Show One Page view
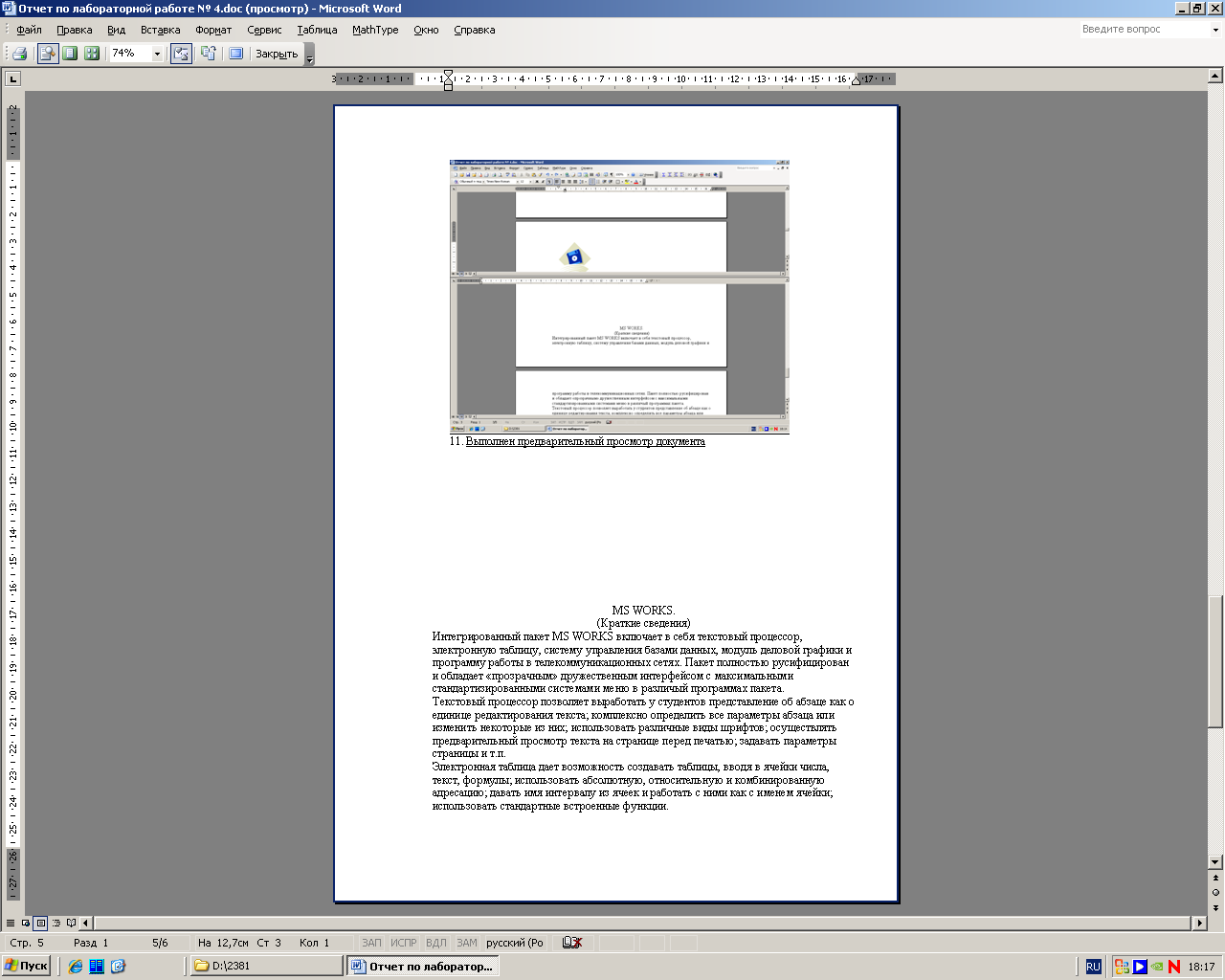The width and height of the screenshot is (1225, 980). [x=70, y=54]
